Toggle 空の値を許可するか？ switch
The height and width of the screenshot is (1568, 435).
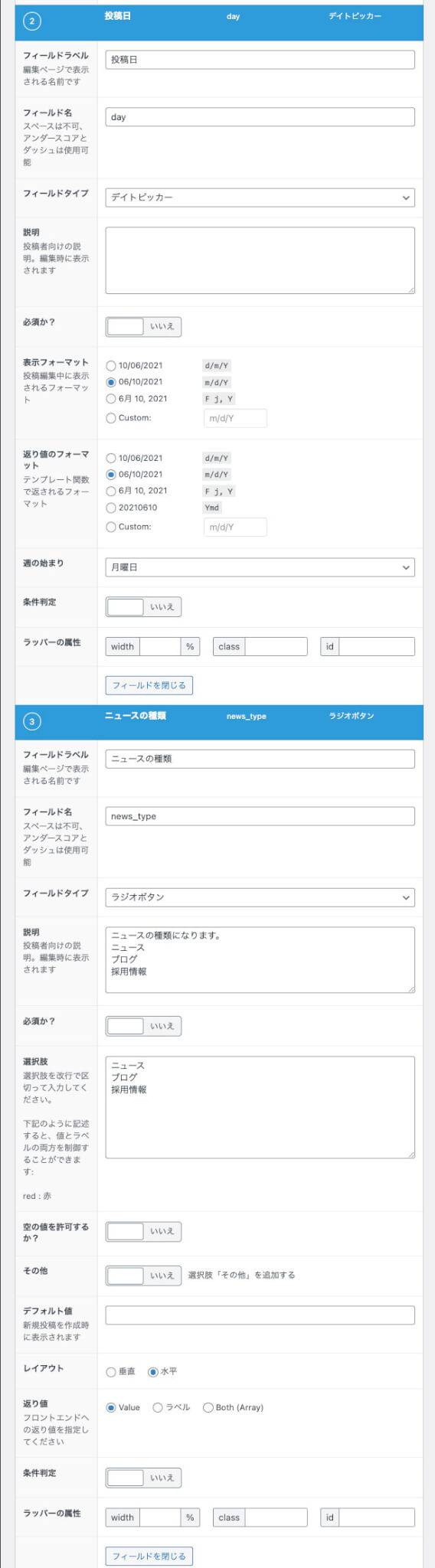click(143, 1231)
